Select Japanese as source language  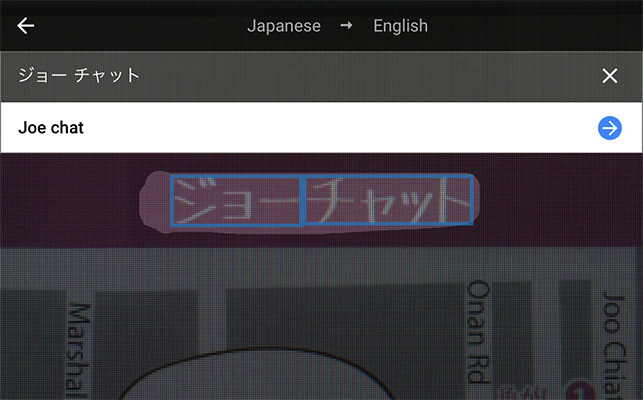coord(284,26)
